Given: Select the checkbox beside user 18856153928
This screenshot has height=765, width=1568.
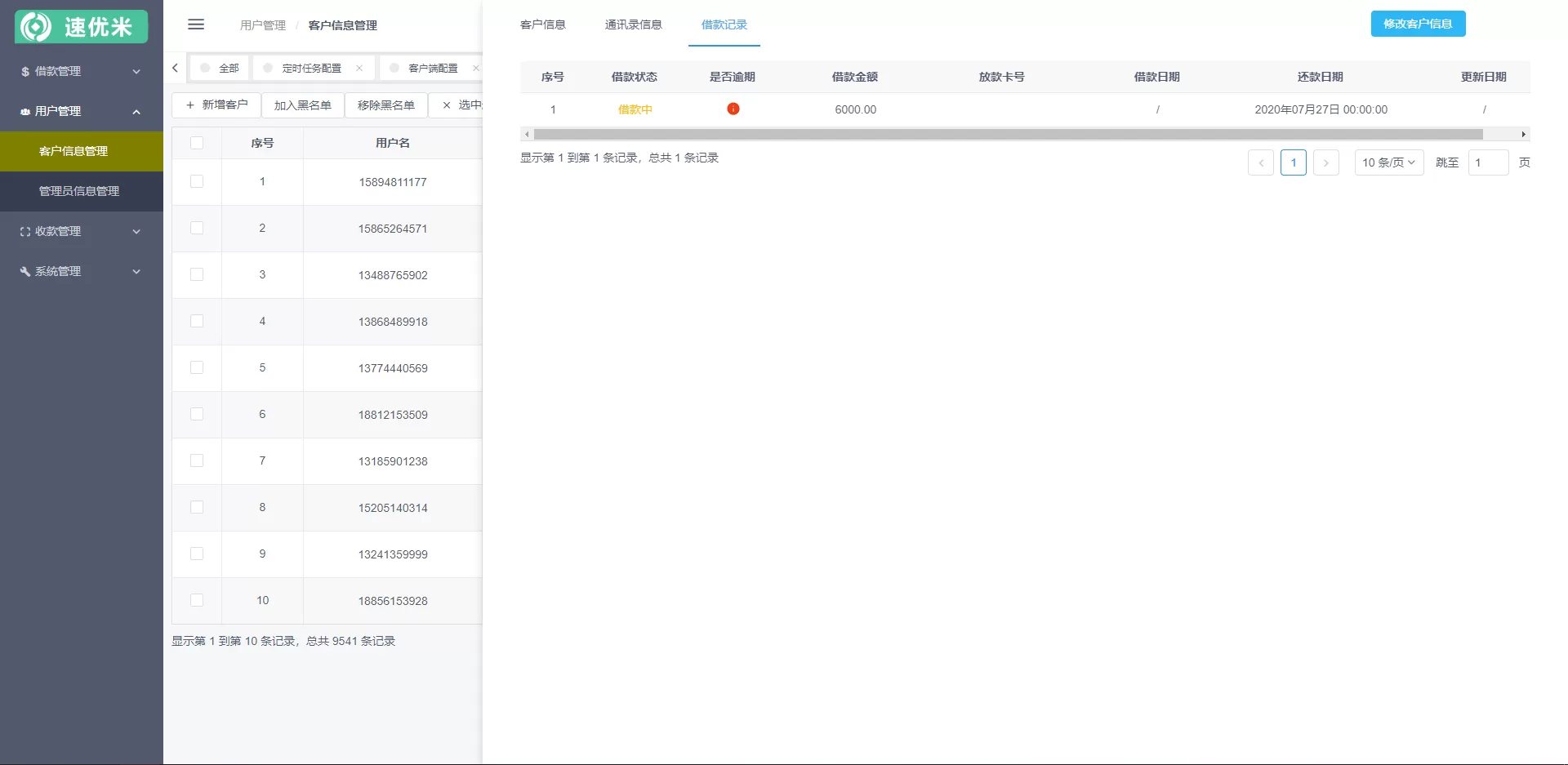Looking at the screenshot, I should [197, 600].
